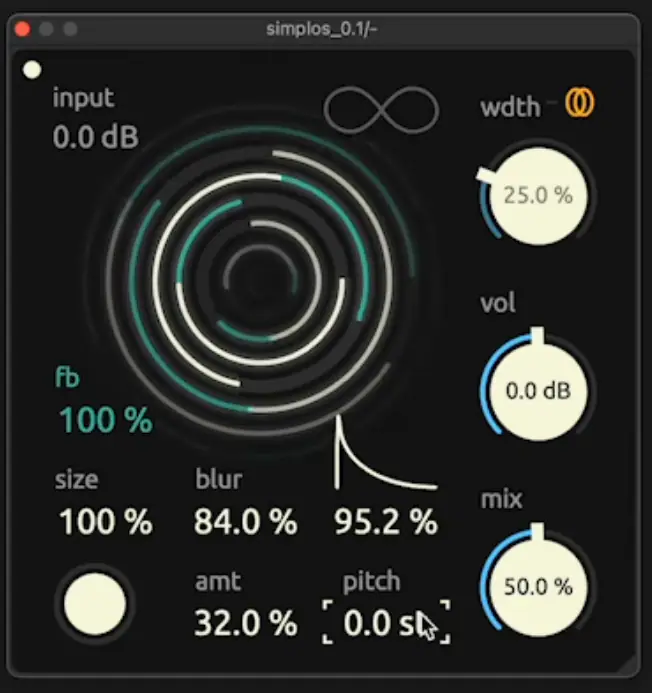Viewport: 652px width, 693px height.
Task: Click the concentric rings visualizer center
Action: [261, 281]
